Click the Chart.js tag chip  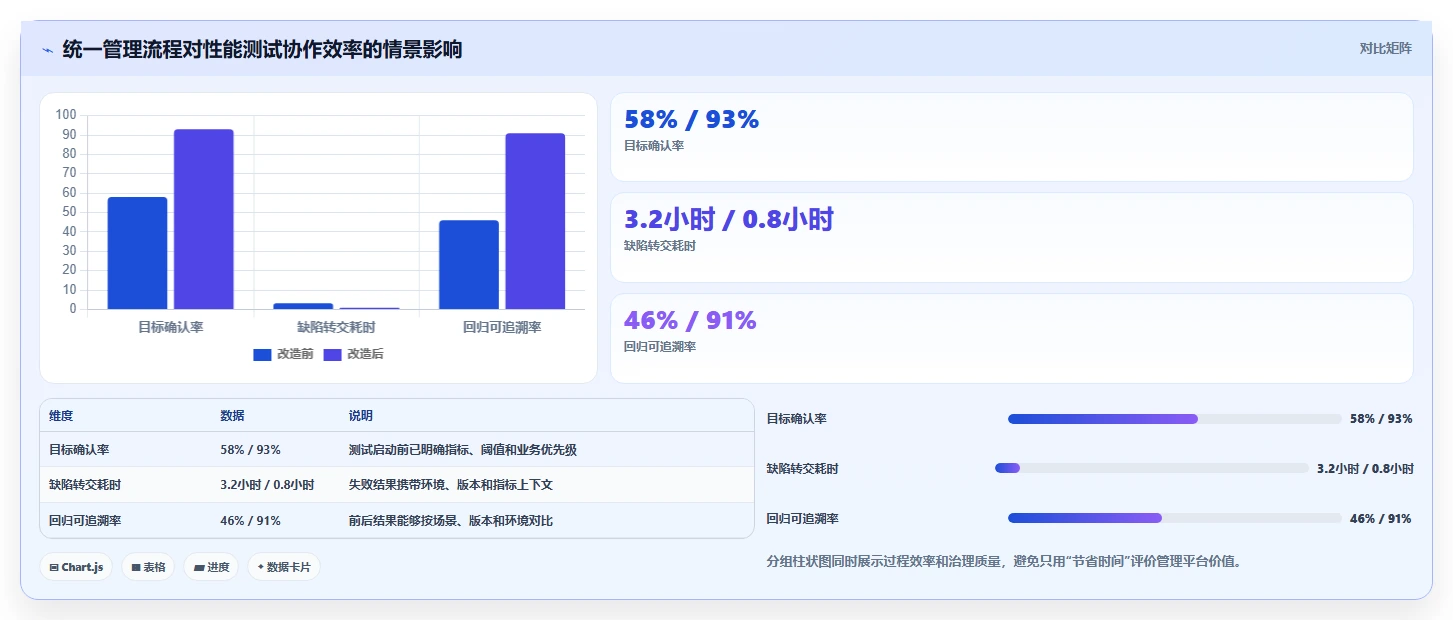click(x=76, y=567)
